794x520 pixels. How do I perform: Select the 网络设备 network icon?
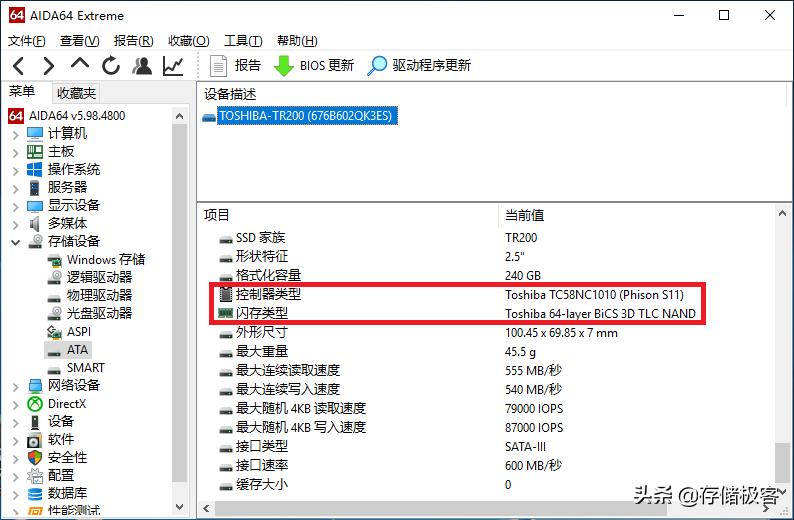[x=35, y=385]
